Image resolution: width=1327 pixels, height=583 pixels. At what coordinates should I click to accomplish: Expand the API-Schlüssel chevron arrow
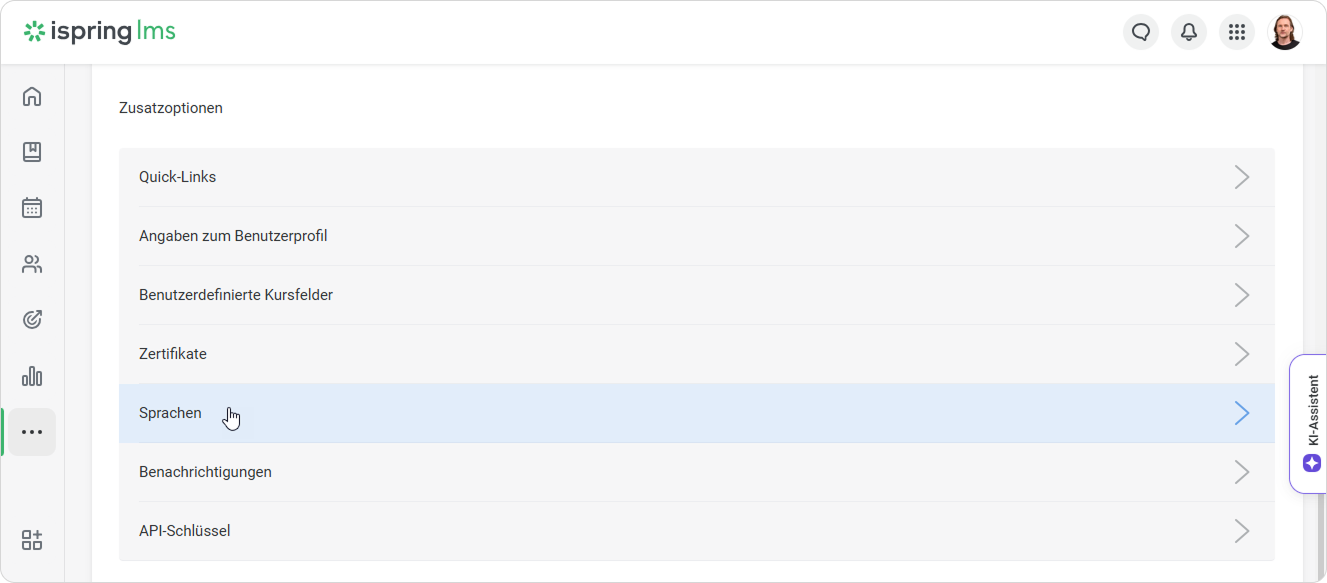1242,531
